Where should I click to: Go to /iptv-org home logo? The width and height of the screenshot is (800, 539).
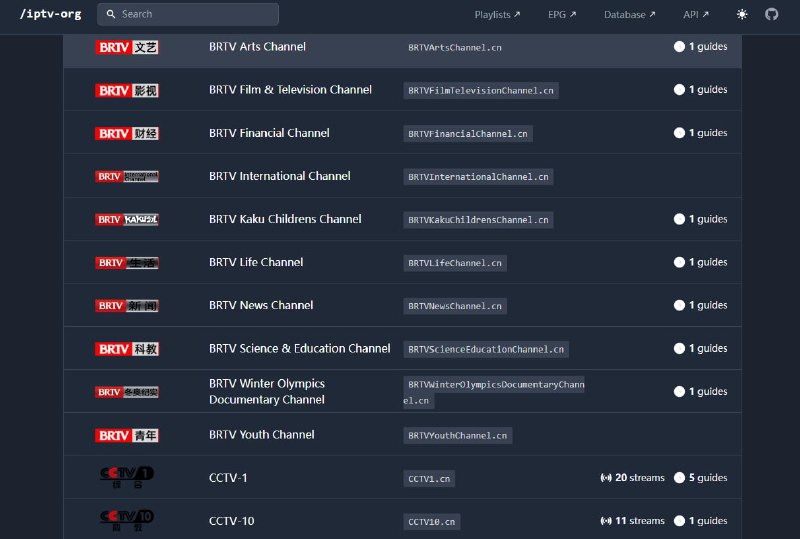tap(50, 14)
